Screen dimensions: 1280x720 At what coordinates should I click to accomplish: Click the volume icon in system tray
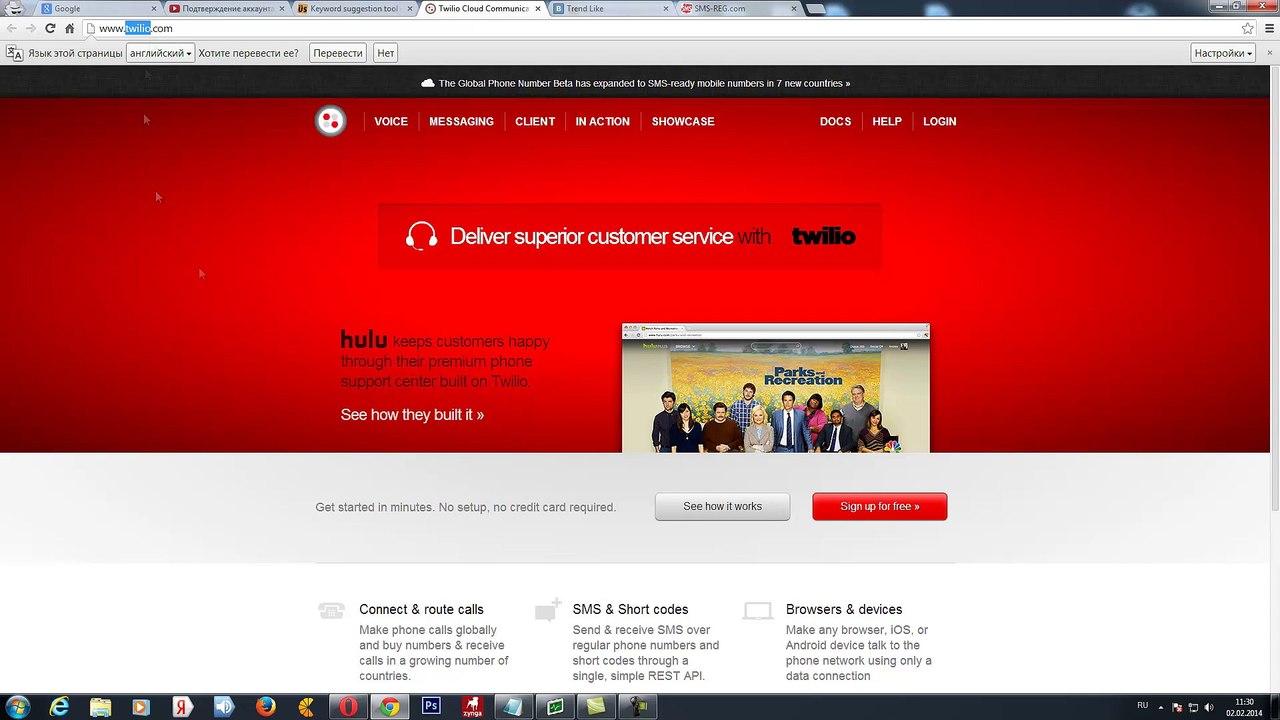coord(1209,707)
